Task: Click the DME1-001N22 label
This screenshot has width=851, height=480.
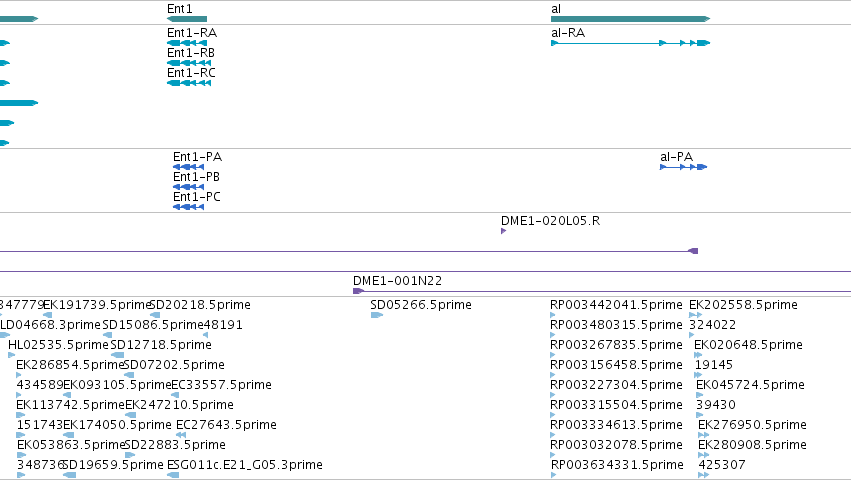Action: pyautogui.click(x=397, y=281)
